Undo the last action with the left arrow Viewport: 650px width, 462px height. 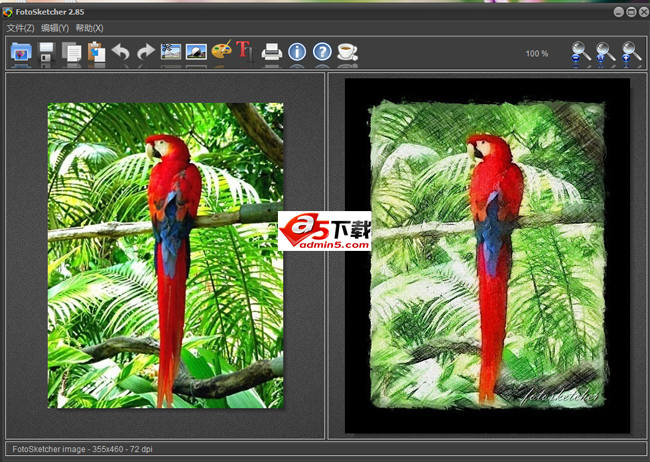(121, 52)
